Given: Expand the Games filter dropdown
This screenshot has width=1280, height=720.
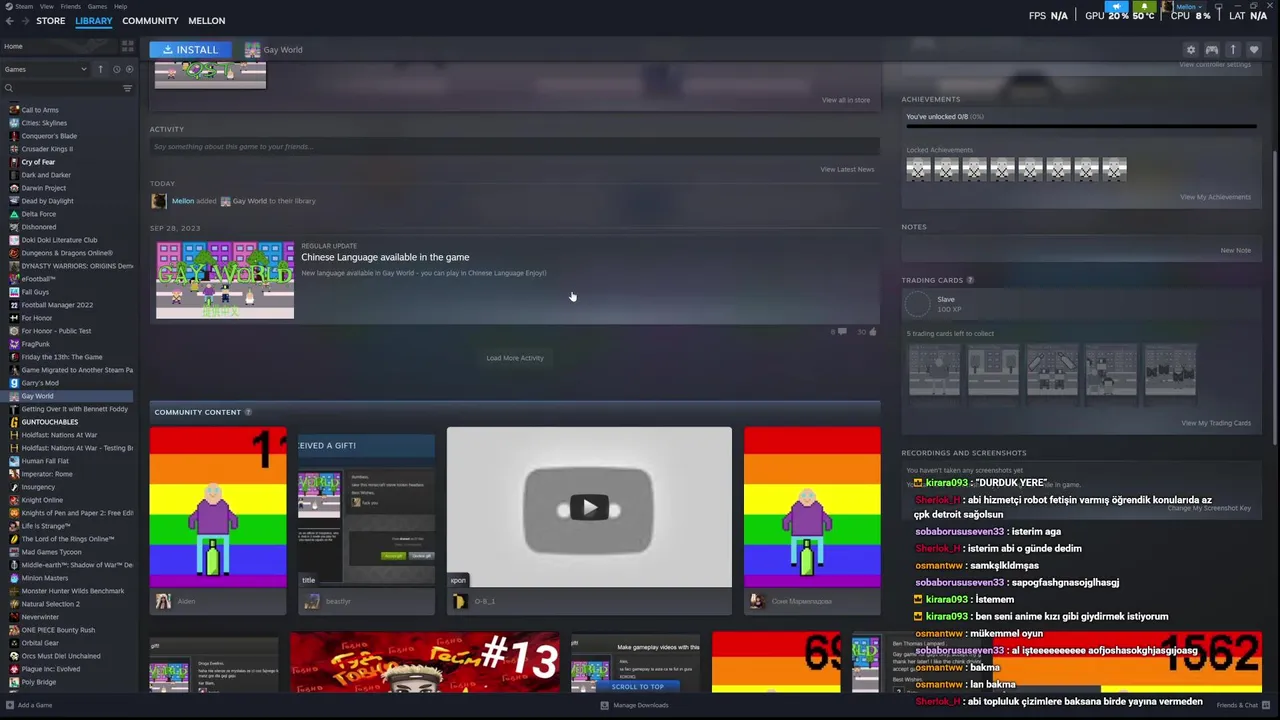Looking at the screenshot, I should tap(46, 69).
